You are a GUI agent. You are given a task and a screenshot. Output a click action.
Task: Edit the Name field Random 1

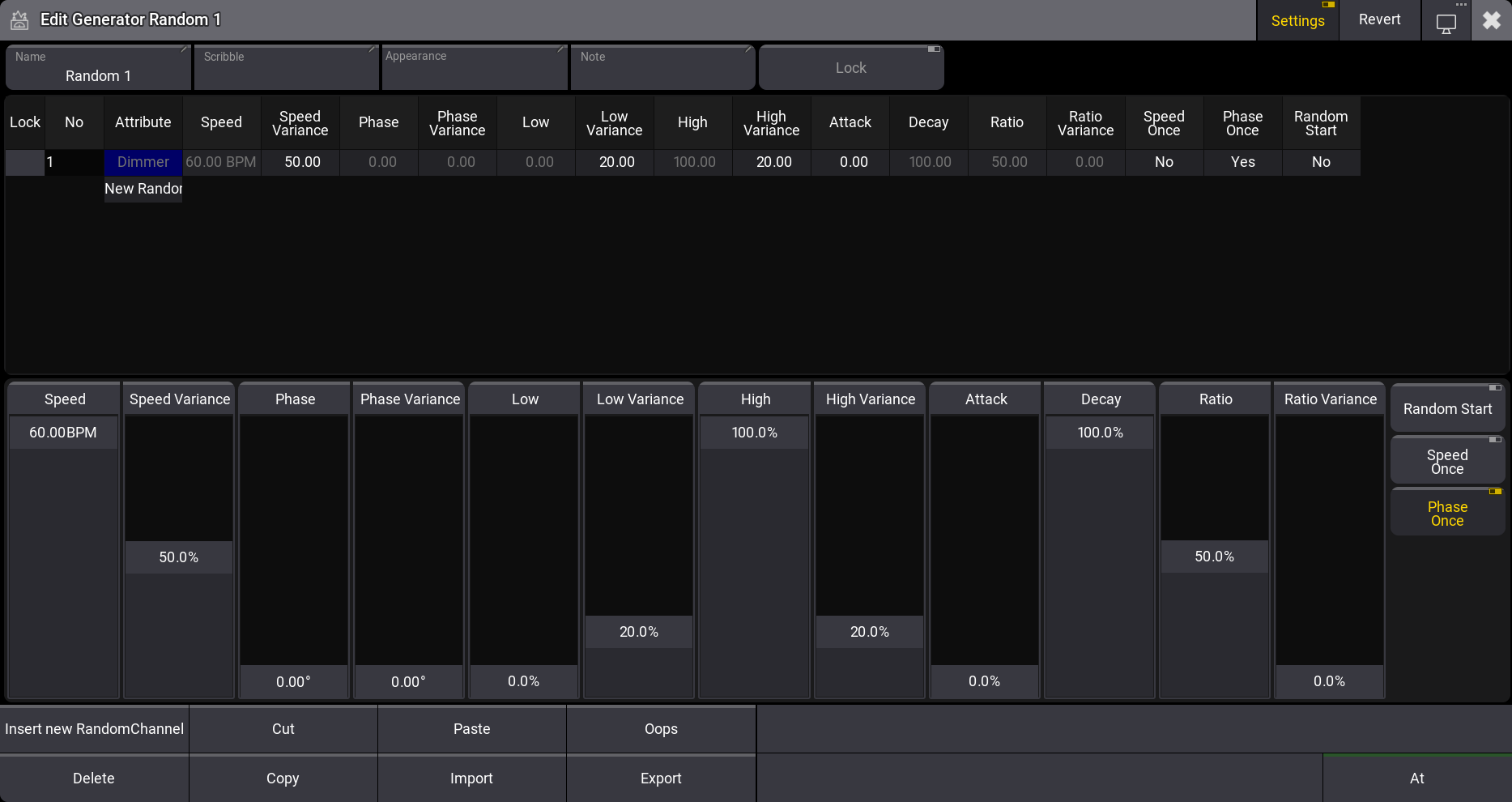coord(98,68)
